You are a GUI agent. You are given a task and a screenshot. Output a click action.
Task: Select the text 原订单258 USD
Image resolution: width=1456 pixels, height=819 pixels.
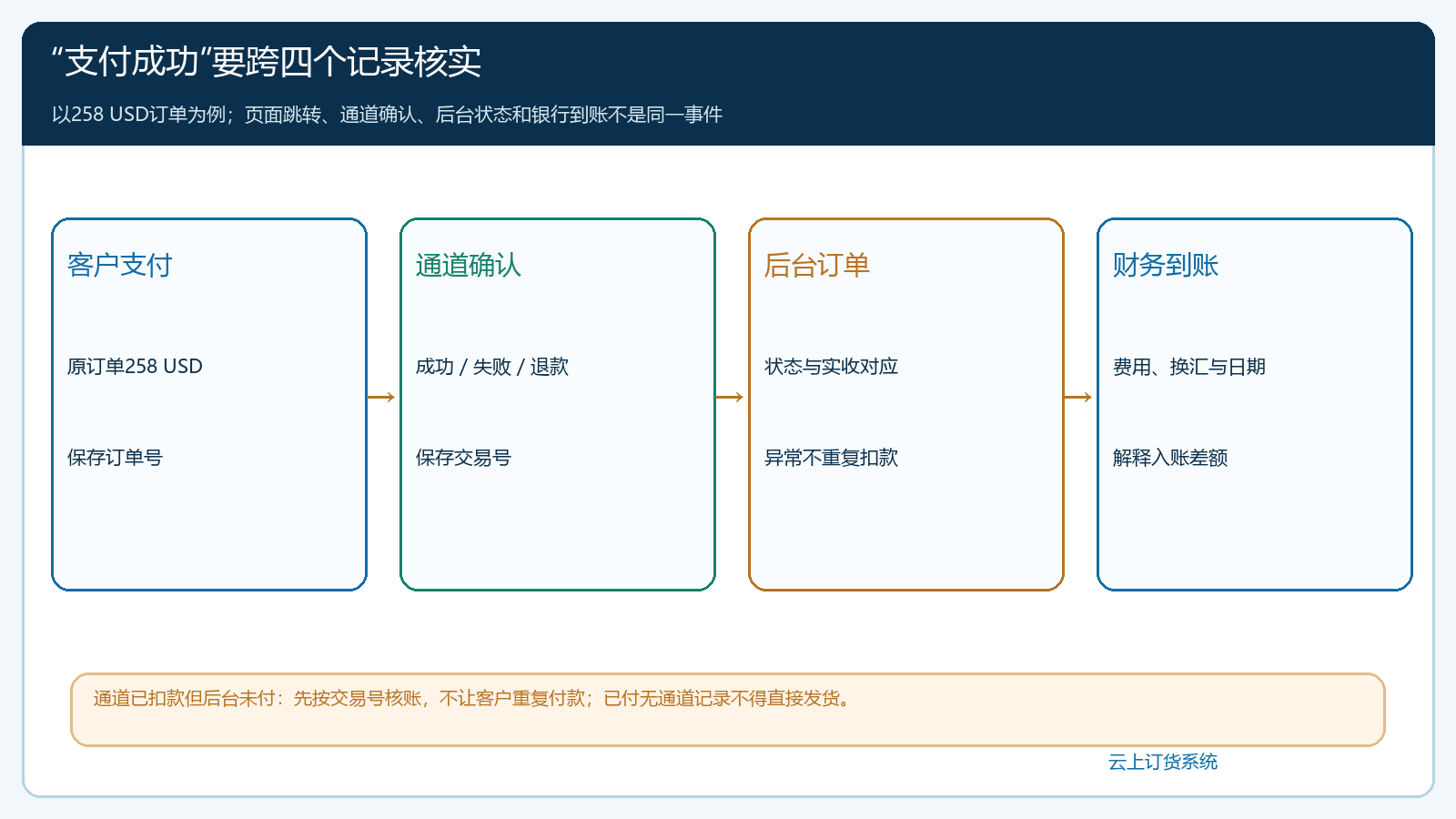click(135, 367)
